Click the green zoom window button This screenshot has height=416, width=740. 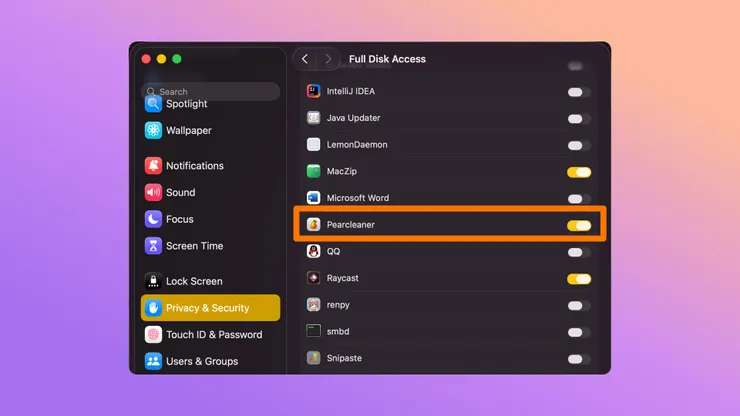(177, 59)
